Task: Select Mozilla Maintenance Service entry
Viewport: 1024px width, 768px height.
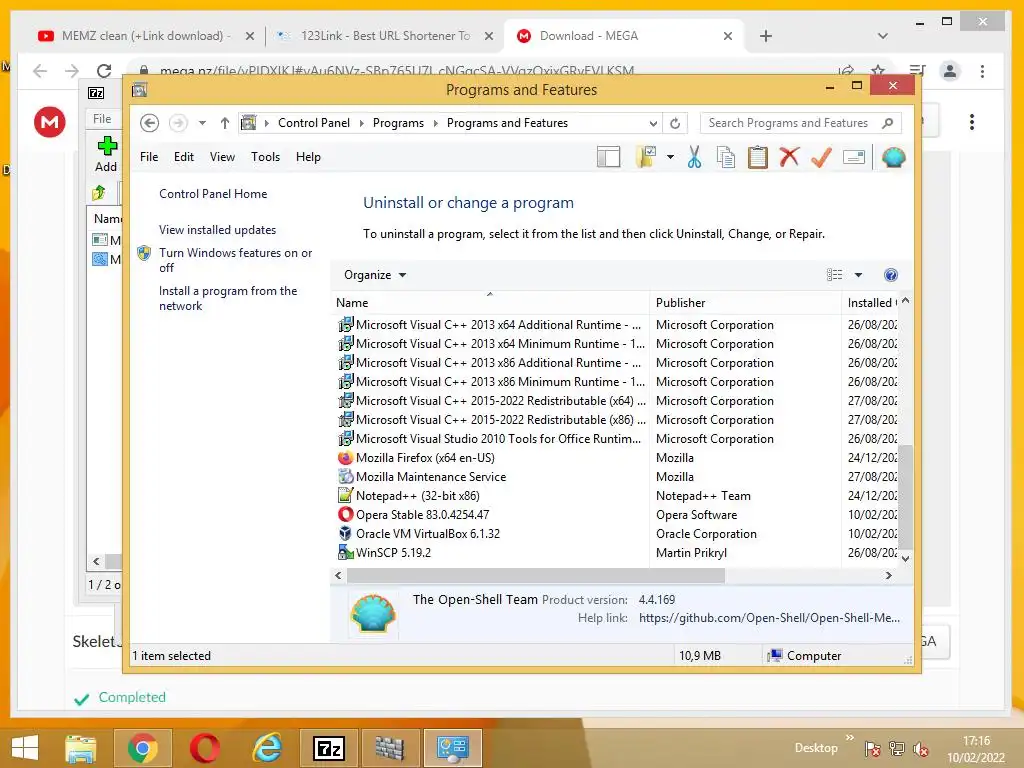Action: 430,477
